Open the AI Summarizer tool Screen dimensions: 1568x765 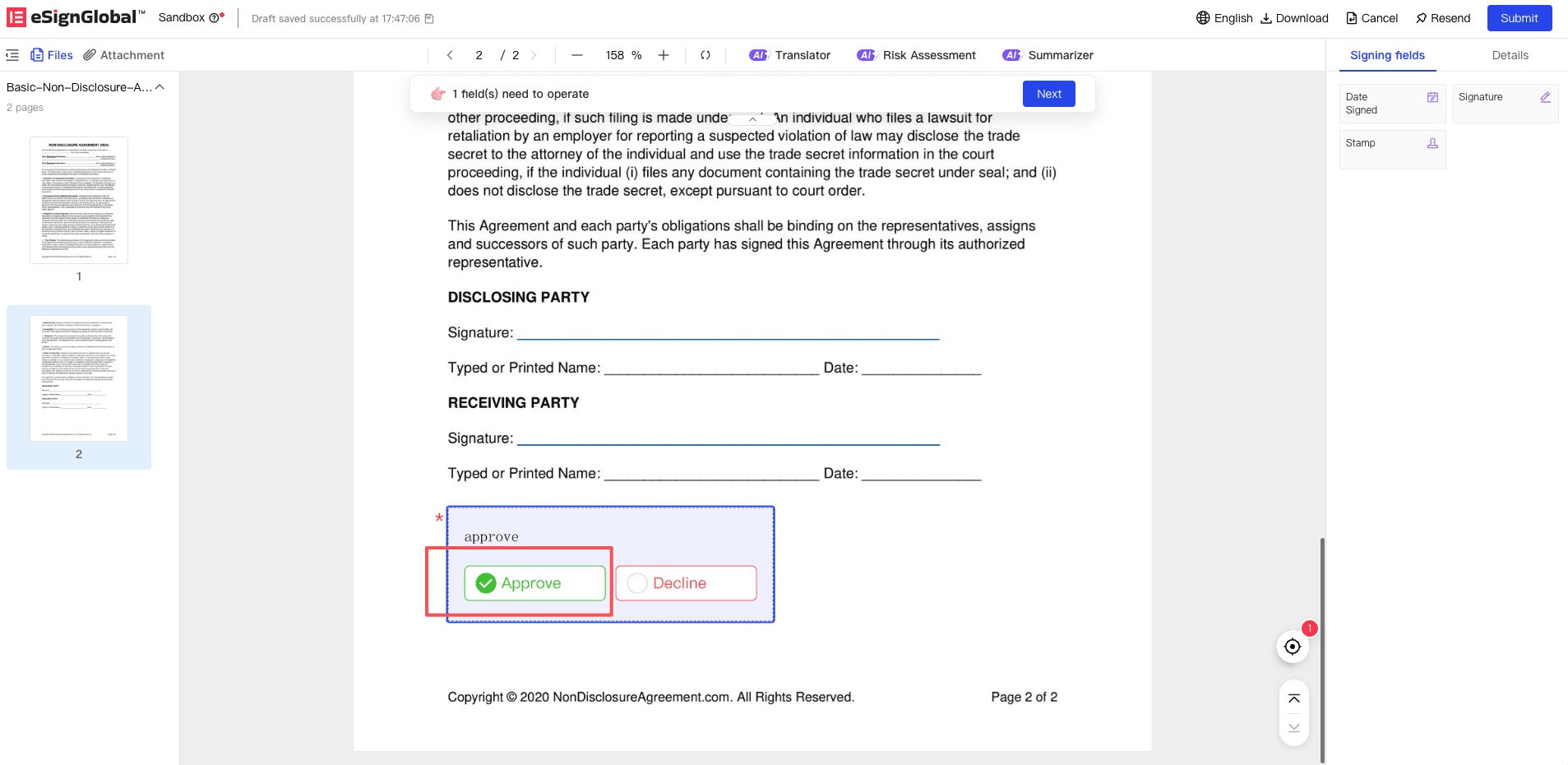coord(1048,55)
